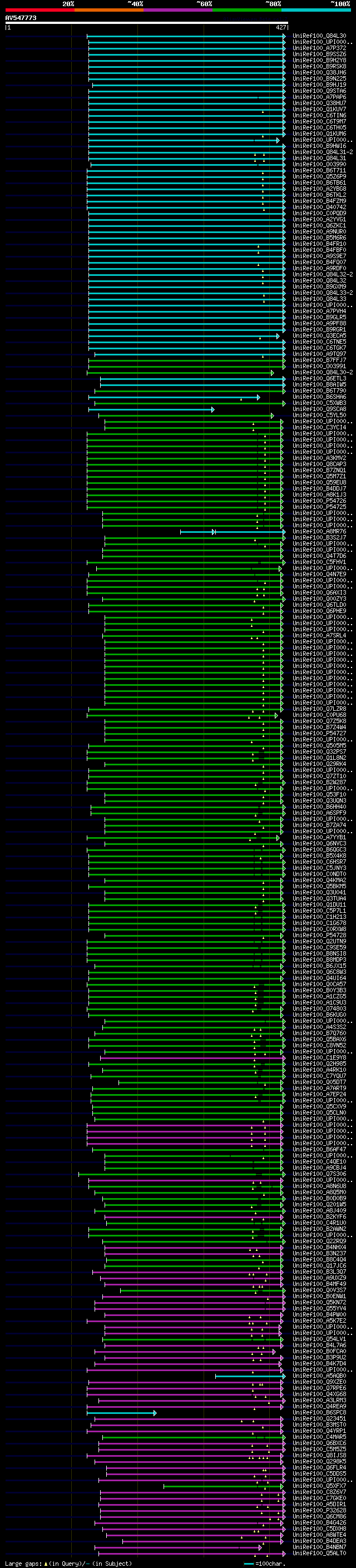
Task: Click the UniRef100_A7YY81 label
Action: [319, 838]
